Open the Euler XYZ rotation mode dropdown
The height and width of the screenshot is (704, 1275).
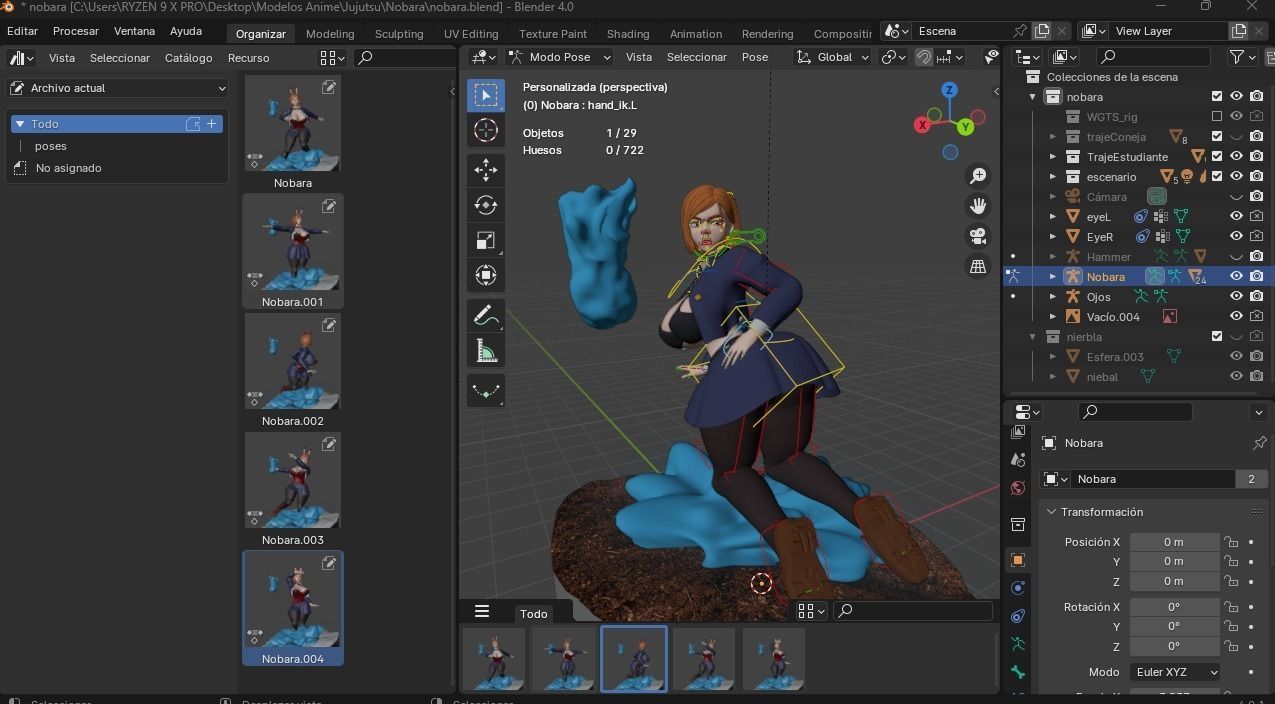[x=1176, y=672]
